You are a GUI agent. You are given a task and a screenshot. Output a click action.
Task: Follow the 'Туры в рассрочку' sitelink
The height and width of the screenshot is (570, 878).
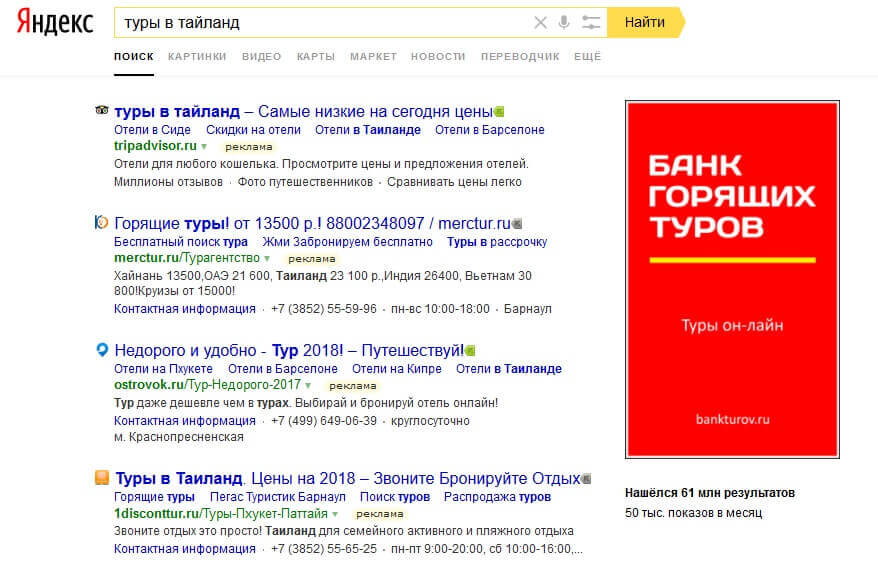coord(497,242)
